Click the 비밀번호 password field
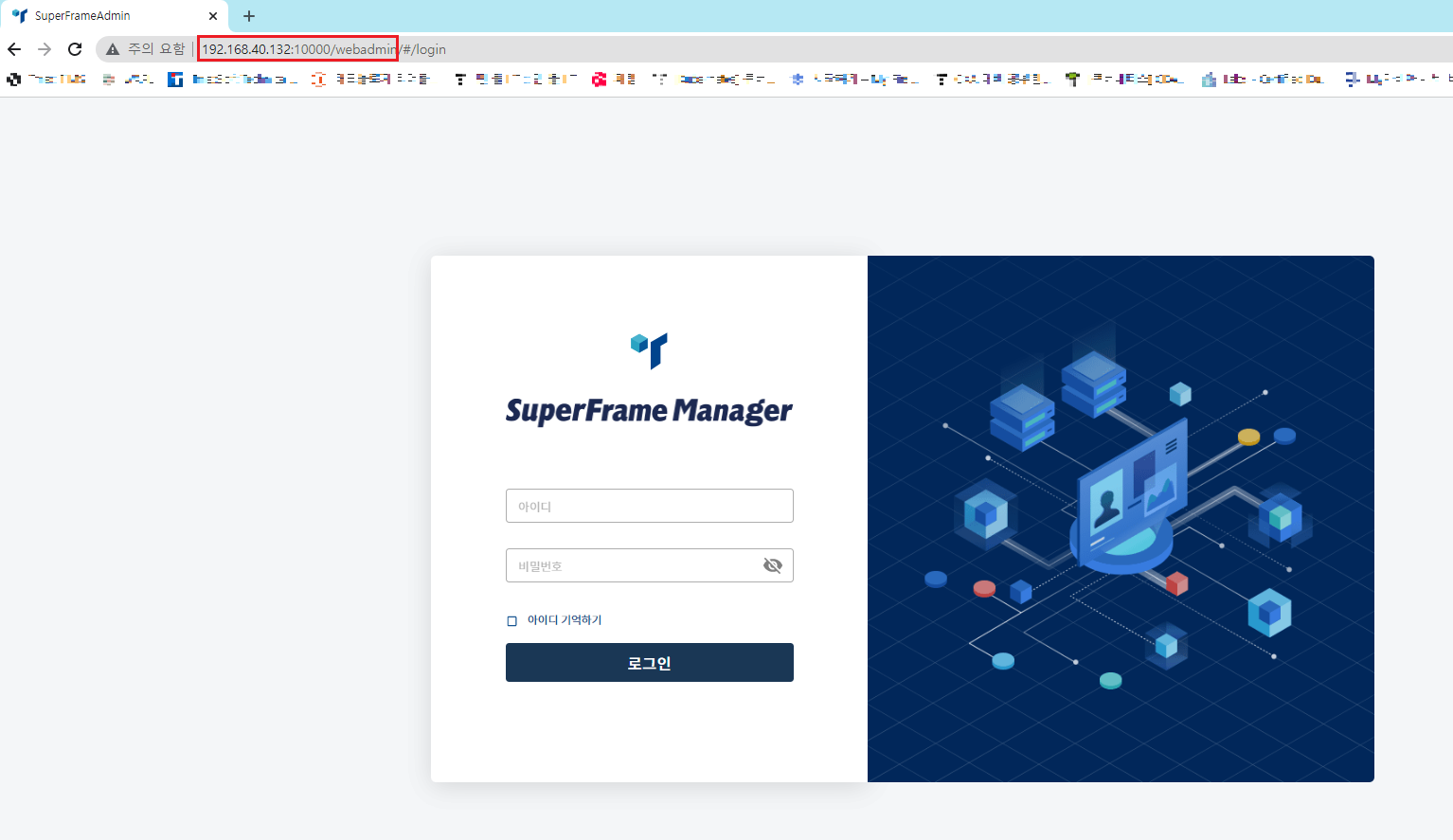 coord(650,565)
